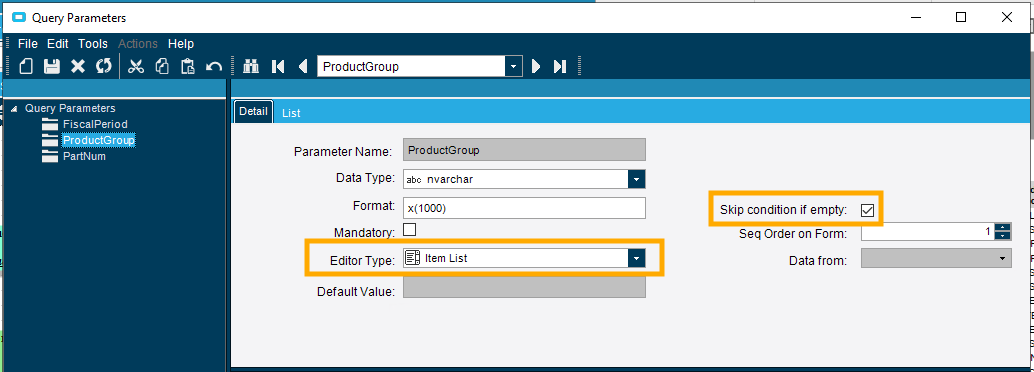This screenshot has width=1034, height=372.
Task: Click the Parameter Name field
Action: pos(524,150)
